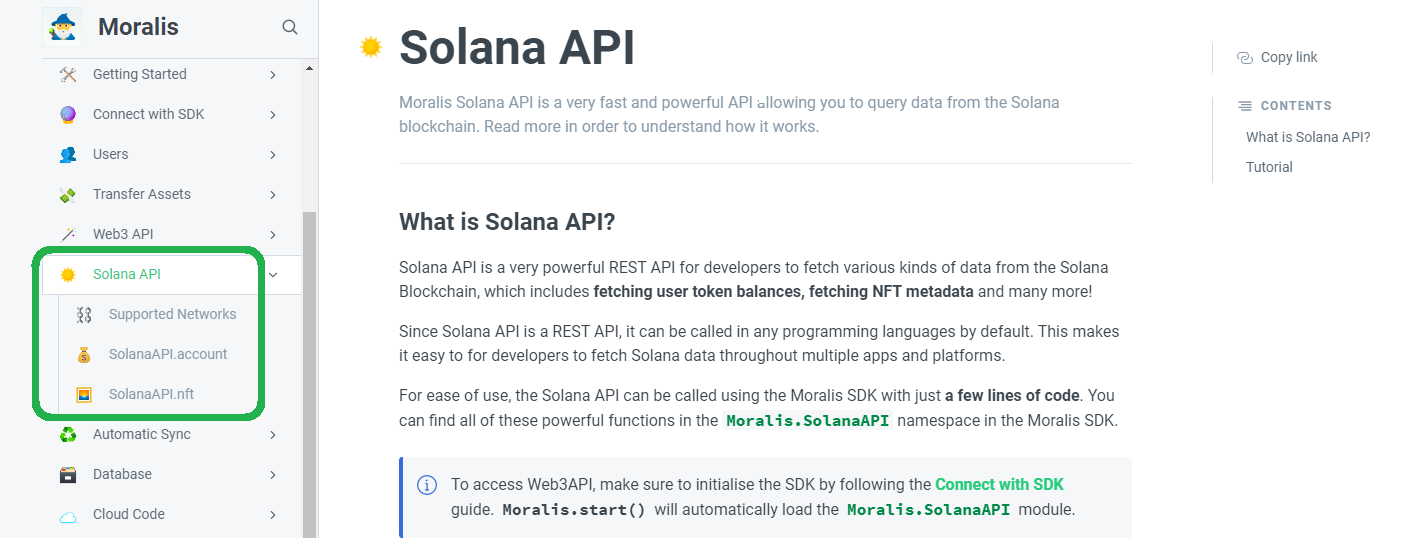Click the Solana API page title
Viewport: 1412px width, 538px height.
(517, 47)
